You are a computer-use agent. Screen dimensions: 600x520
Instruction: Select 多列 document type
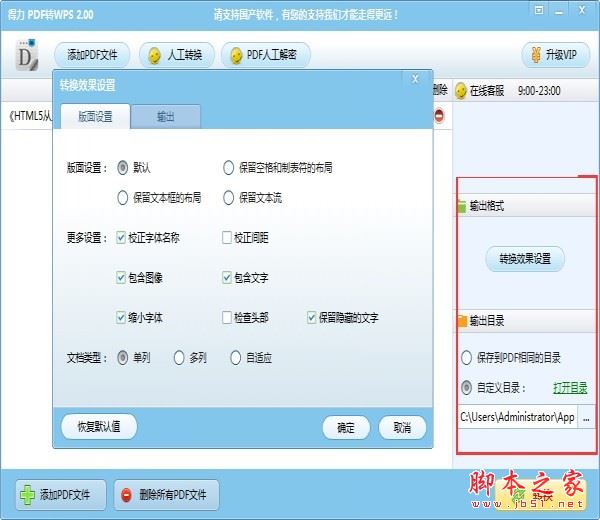pos(179,358)
